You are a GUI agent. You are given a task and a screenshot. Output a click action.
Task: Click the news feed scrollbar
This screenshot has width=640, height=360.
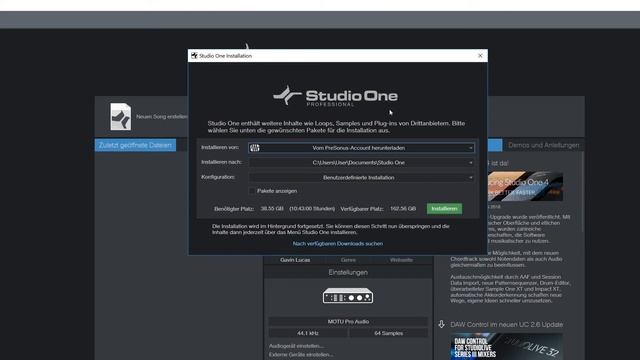[582, 192]
